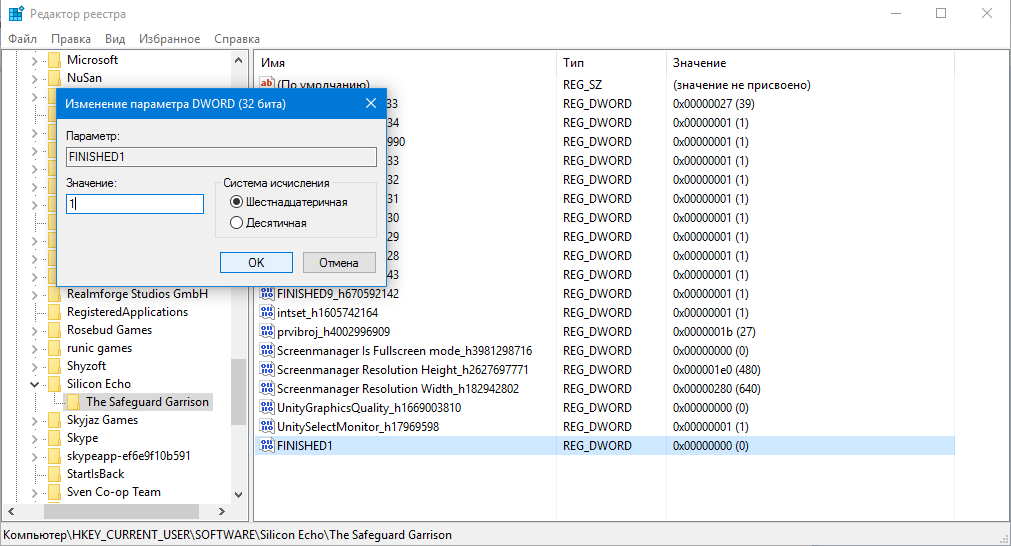
Task: Click the tree's vertical scrollbar thumb
Action: [x=238, y=392]
